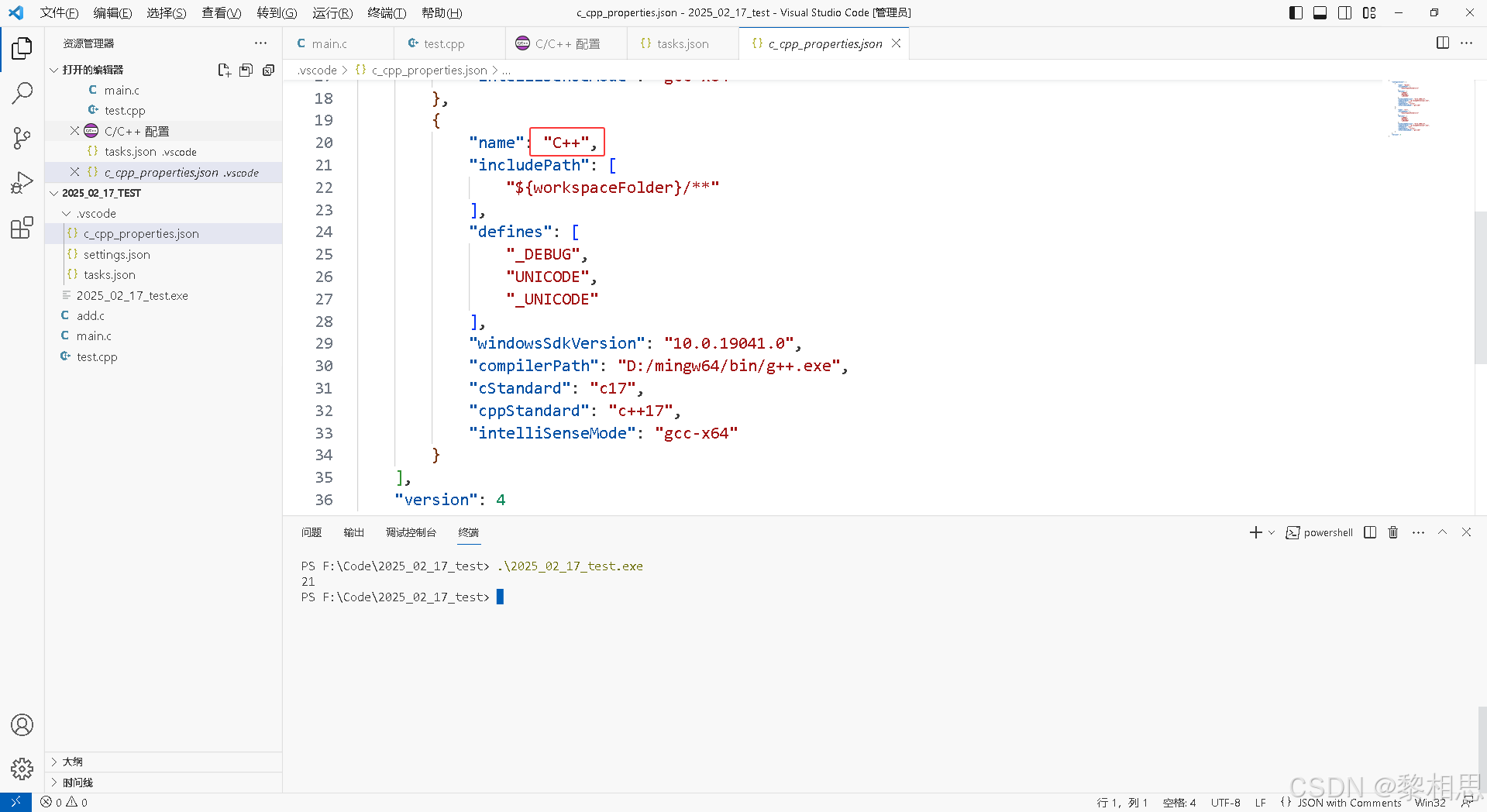The image size is (1487, 812).
Task: Click the Win32 configuration in status bar
Action: pos(1430,803)
